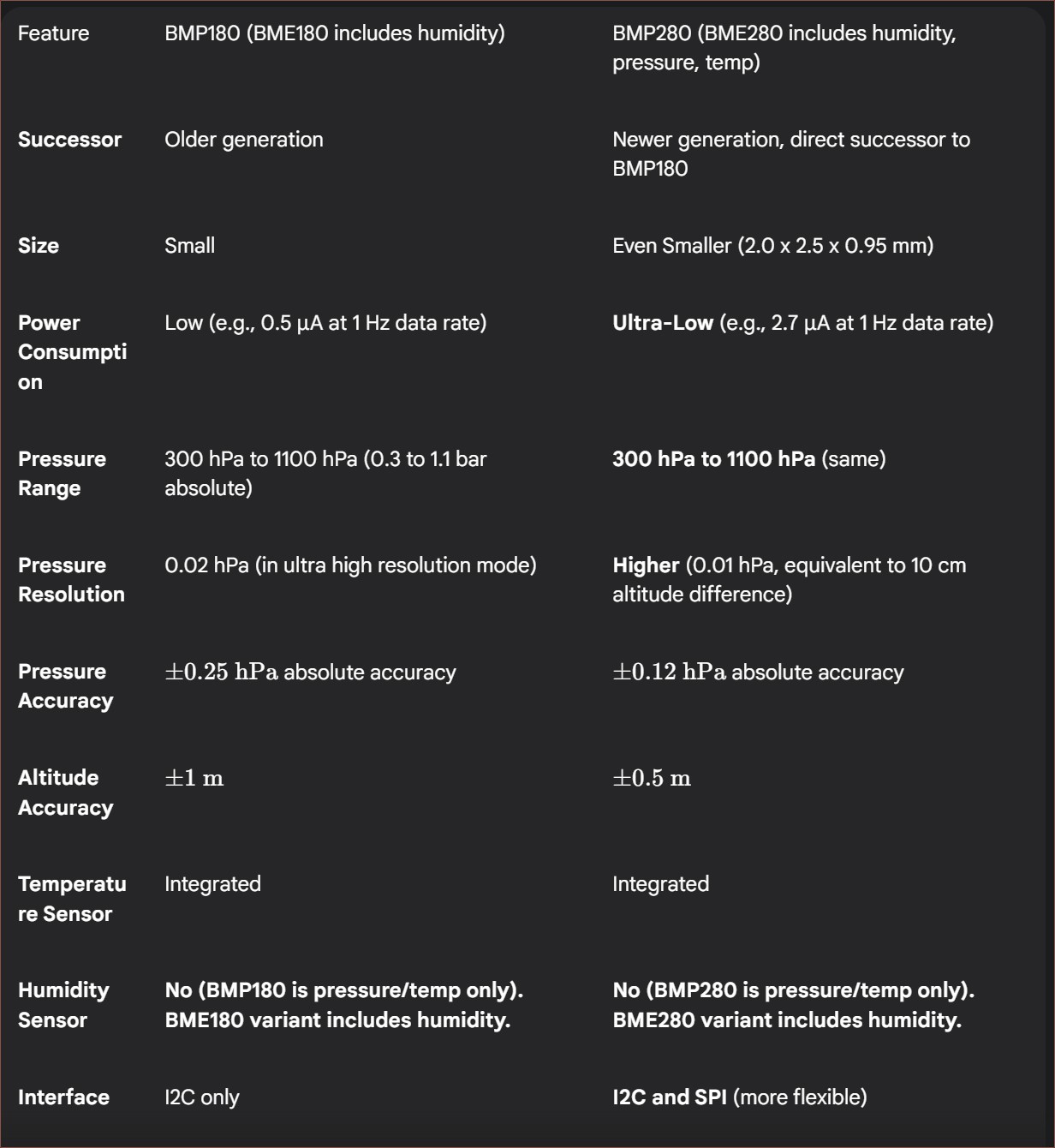Click the Power Consumption row label
This screenshot has height=1148, width=1055.
[73, 352]
